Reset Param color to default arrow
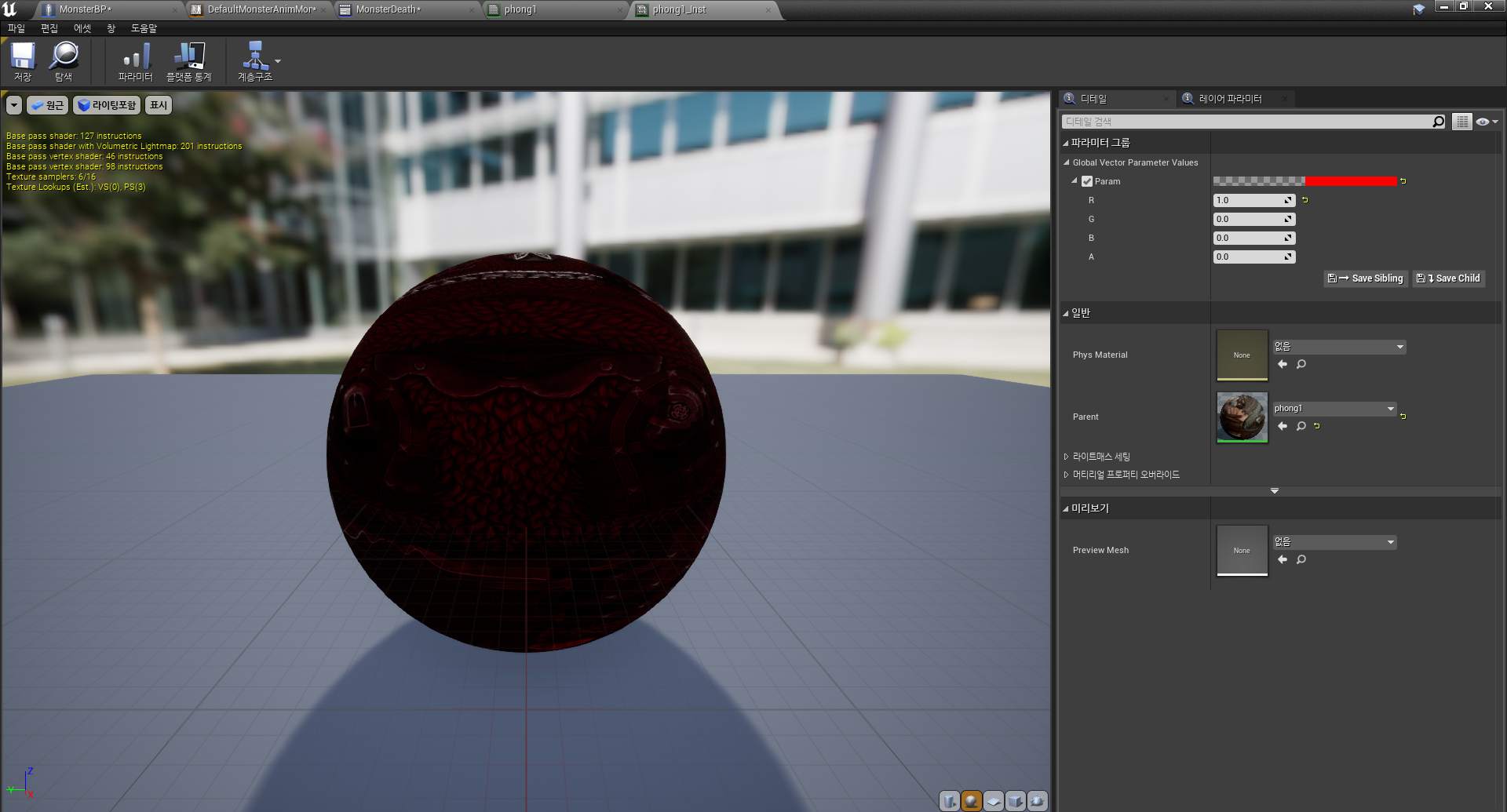This screenshot has width=1507, height=812. pos(1403,181)
